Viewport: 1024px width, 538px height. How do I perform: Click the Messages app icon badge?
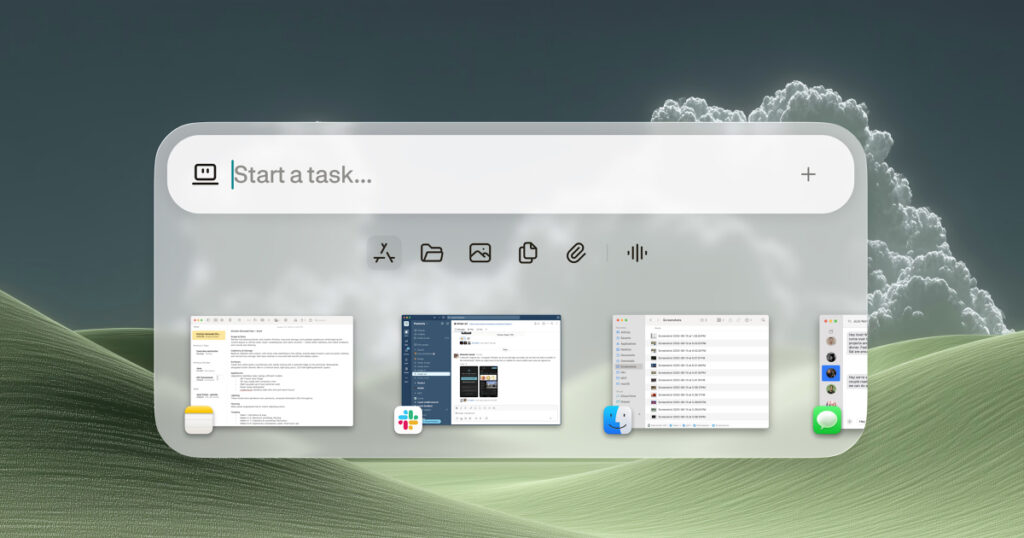click(827, 420)
